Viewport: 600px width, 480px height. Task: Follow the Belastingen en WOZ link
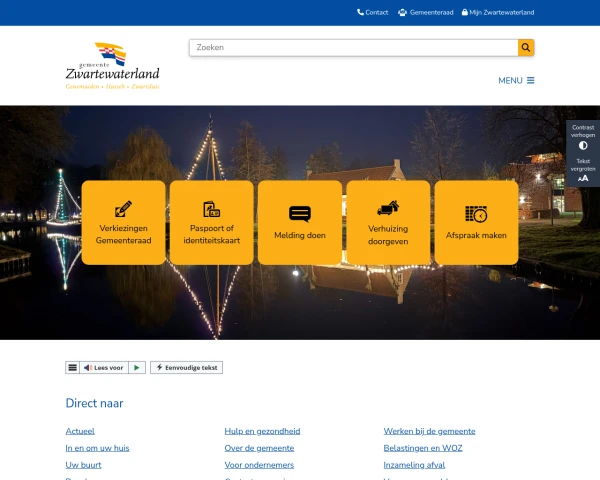[423, 448]
